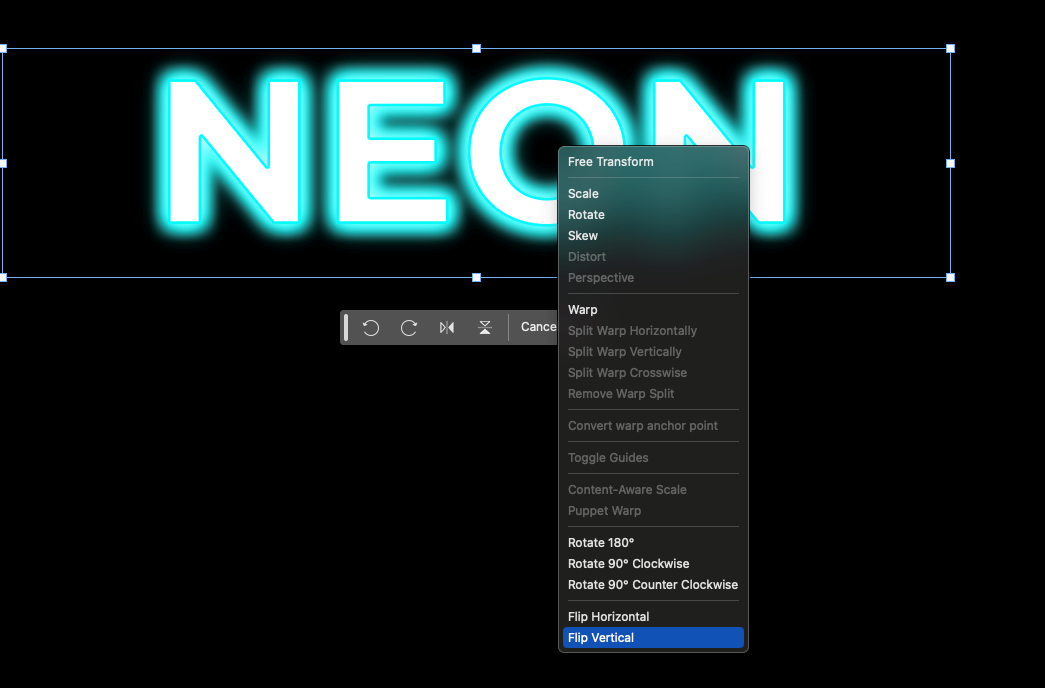Click Content-Aware Scale menu entry
This screenshot has width=1045, height=688.
coord(653,490)
